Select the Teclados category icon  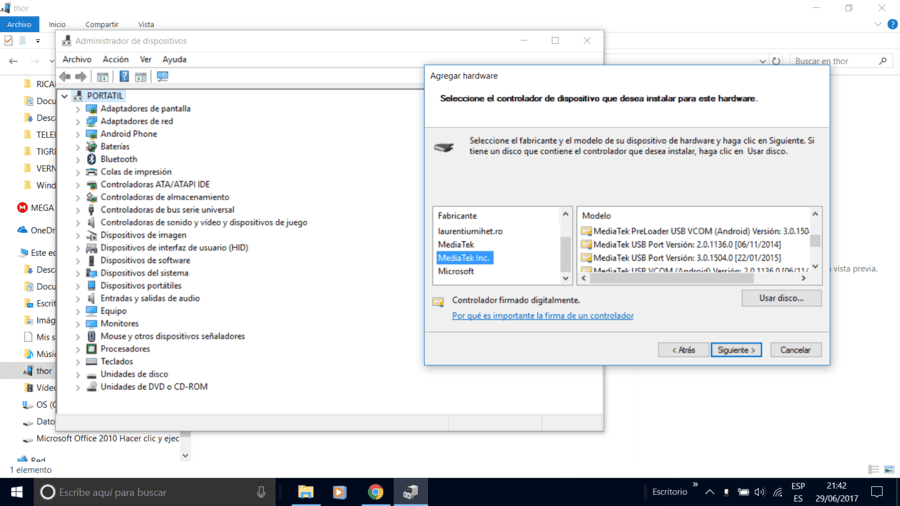pos(91,361)
